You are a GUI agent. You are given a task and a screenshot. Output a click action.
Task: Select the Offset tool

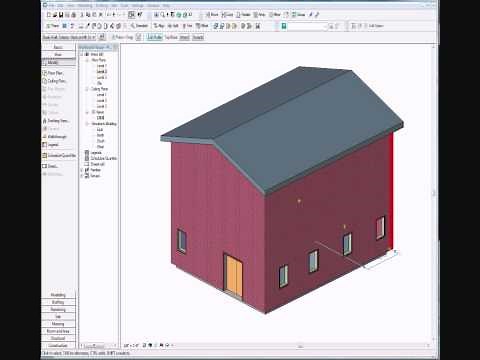202,26
